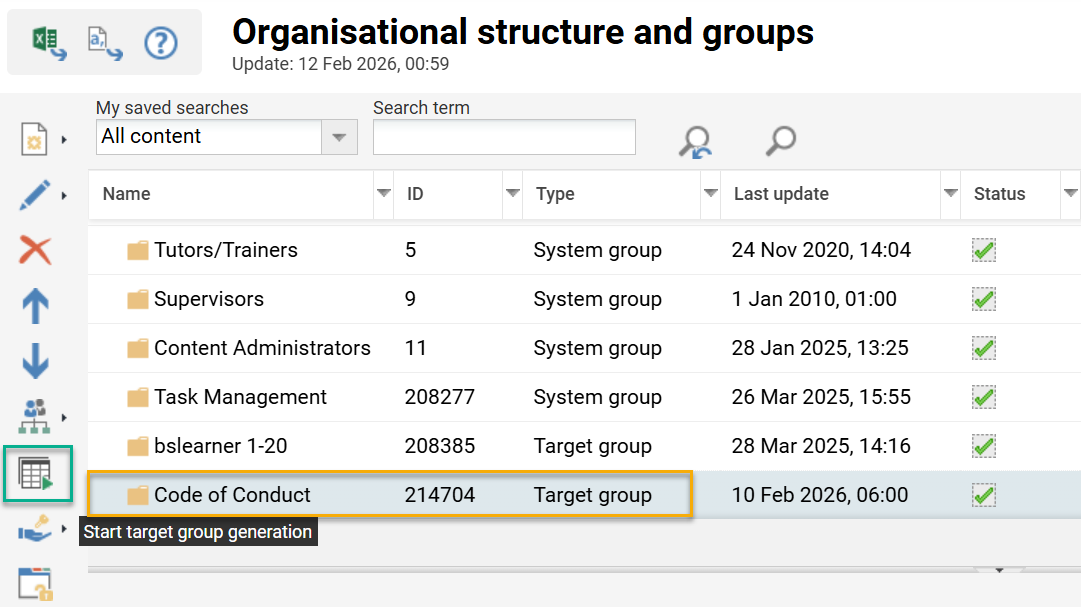
Task: Run the search with the magnifier button
Action: (x=781, y=141)
